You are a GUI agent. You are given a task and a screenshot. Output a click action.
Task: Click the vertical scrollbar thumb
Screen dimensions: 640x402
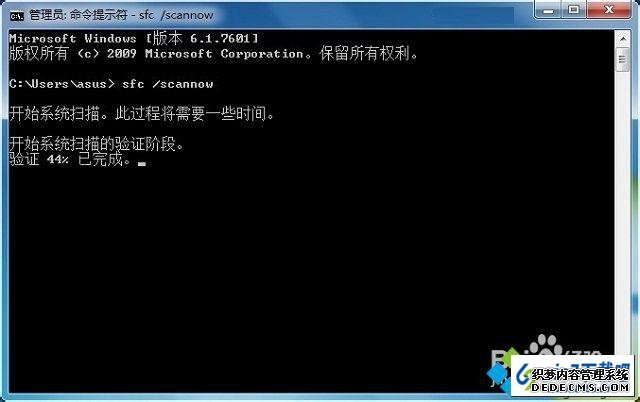point(623,60)
